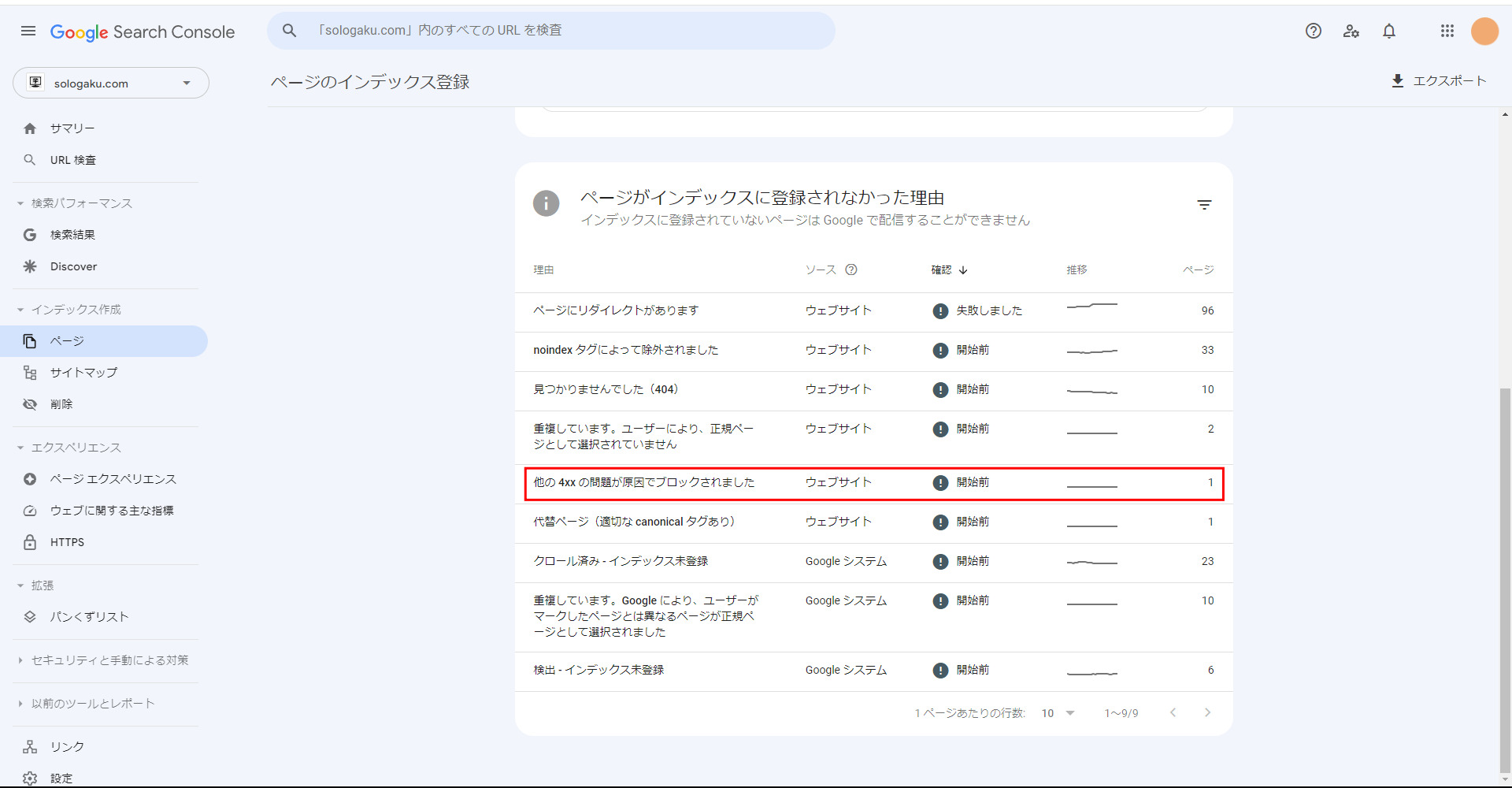Screen dimensions: 1512x788
Task: Expand the セキュリティと手動による対策 section
Action: click(21, 660)
